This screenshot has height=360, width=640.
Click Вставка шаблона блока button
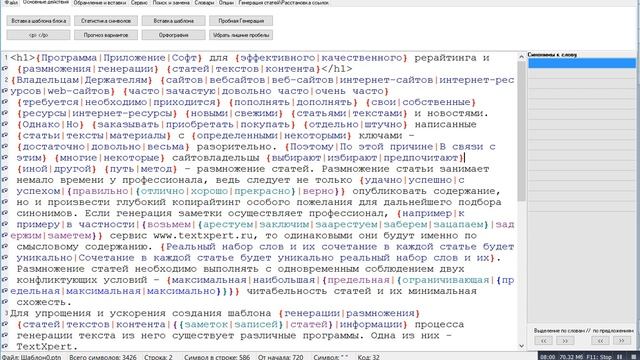click(38, 21)
